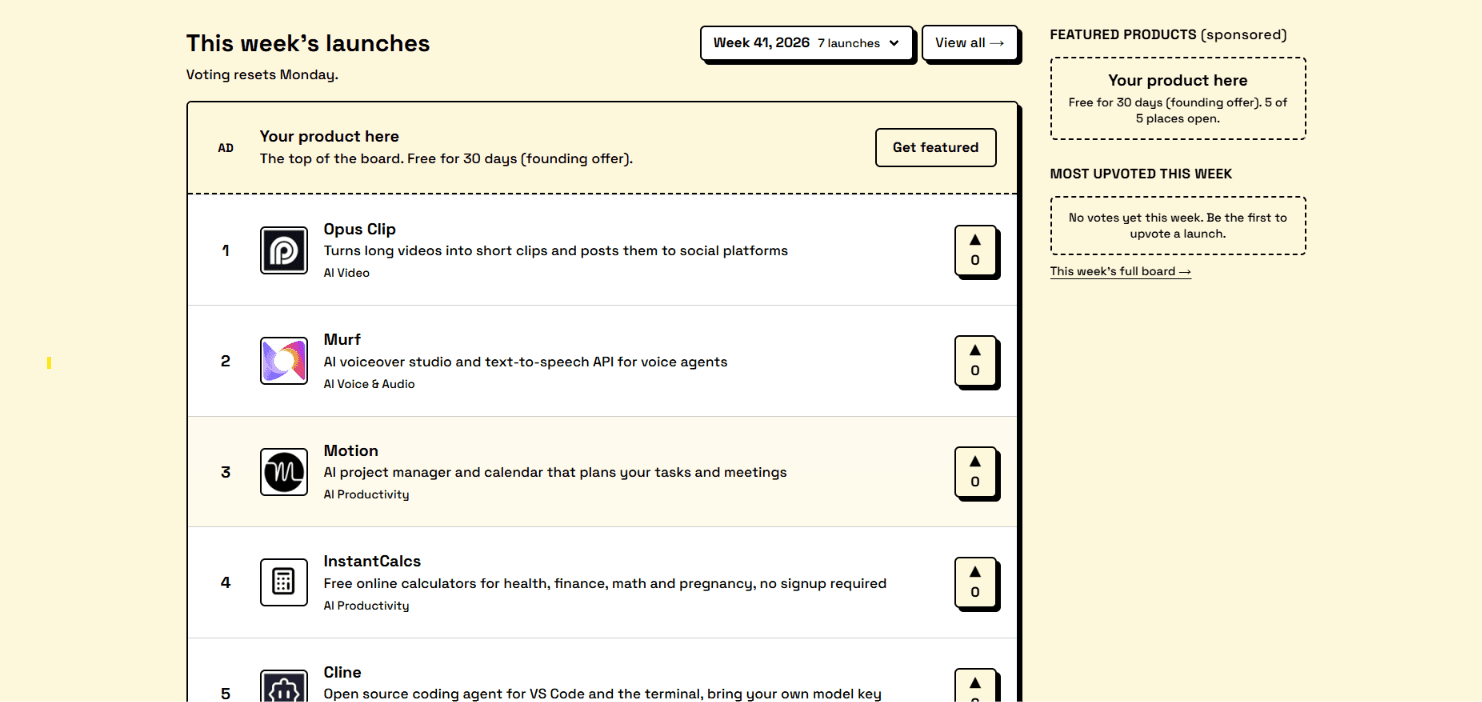Viewport: 1482px width, 702px height.
Task: Click the View all button
Action: pos(969,43)
